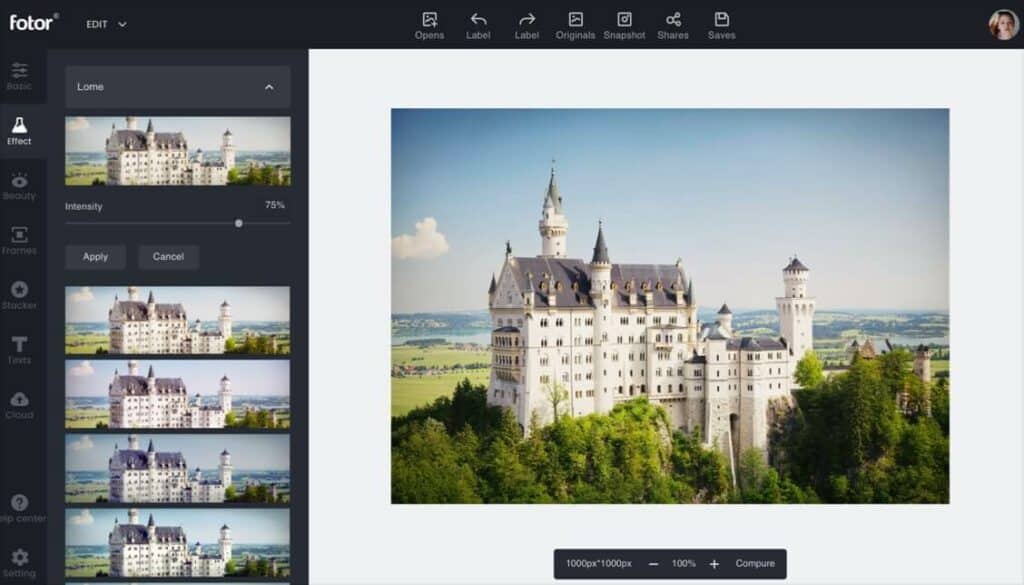Open the EDIT dropdown menu
The height and width of the screenshot is (585, 1024).
click(x=107, y=24)
